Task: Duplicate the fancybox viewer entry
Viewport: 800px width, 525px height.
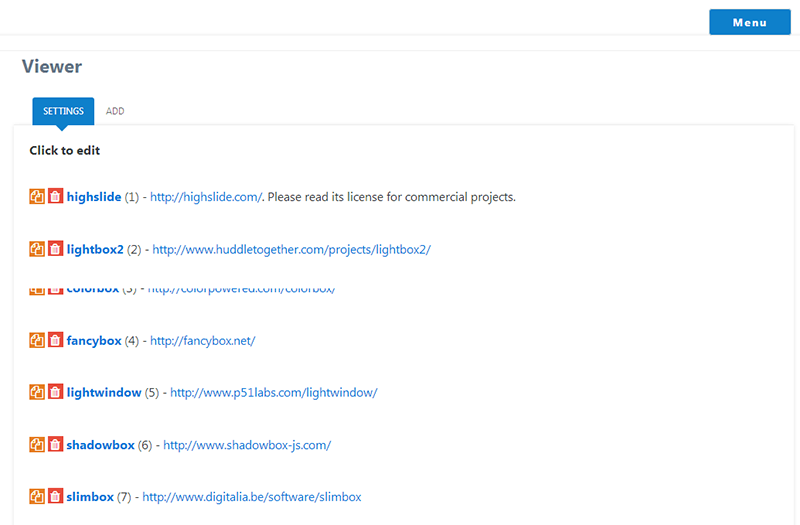Action: pos(37,340)
